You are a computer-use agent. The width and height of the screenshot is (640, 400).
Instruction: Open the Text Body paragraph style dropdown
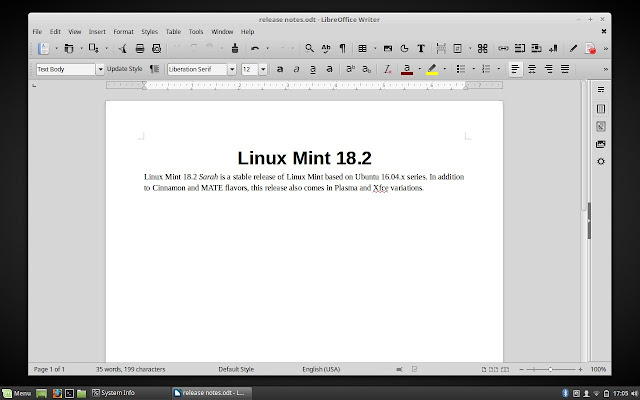point(100,69)
